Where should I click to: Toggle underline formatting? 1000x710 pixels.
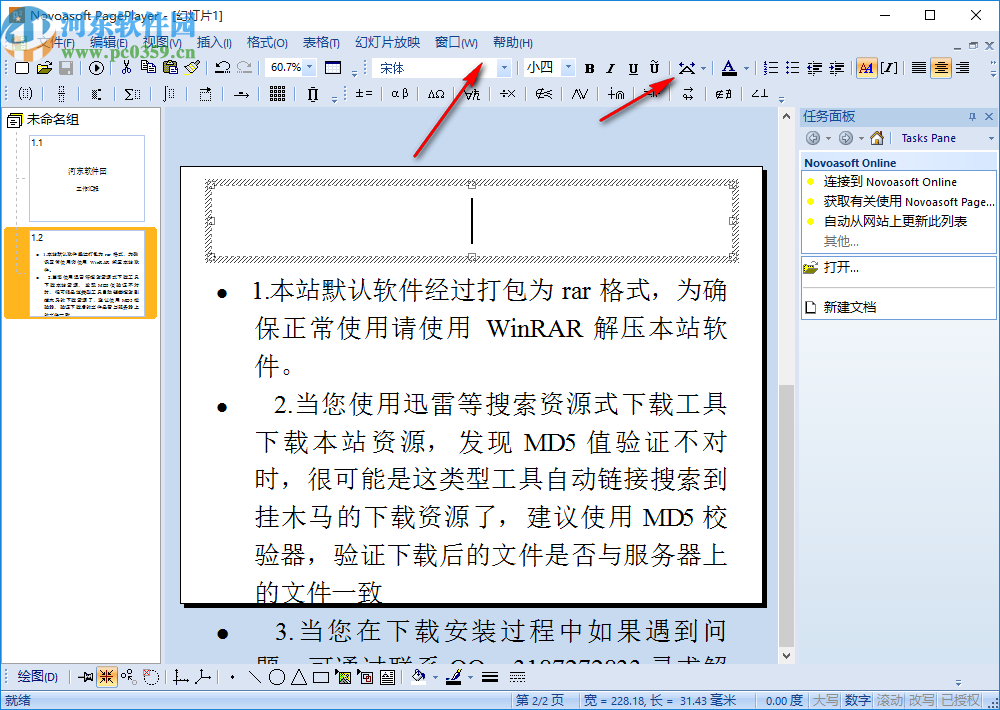click(633, 67)
